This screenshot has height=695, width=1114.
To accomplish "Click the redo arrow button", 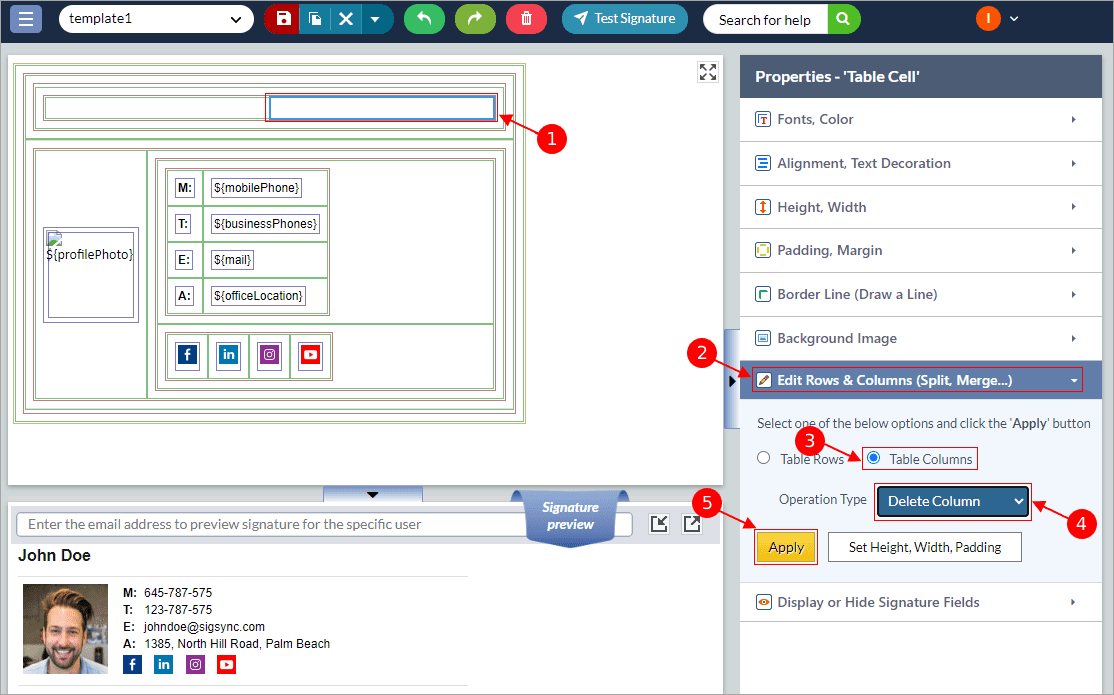I will (475, 19).
